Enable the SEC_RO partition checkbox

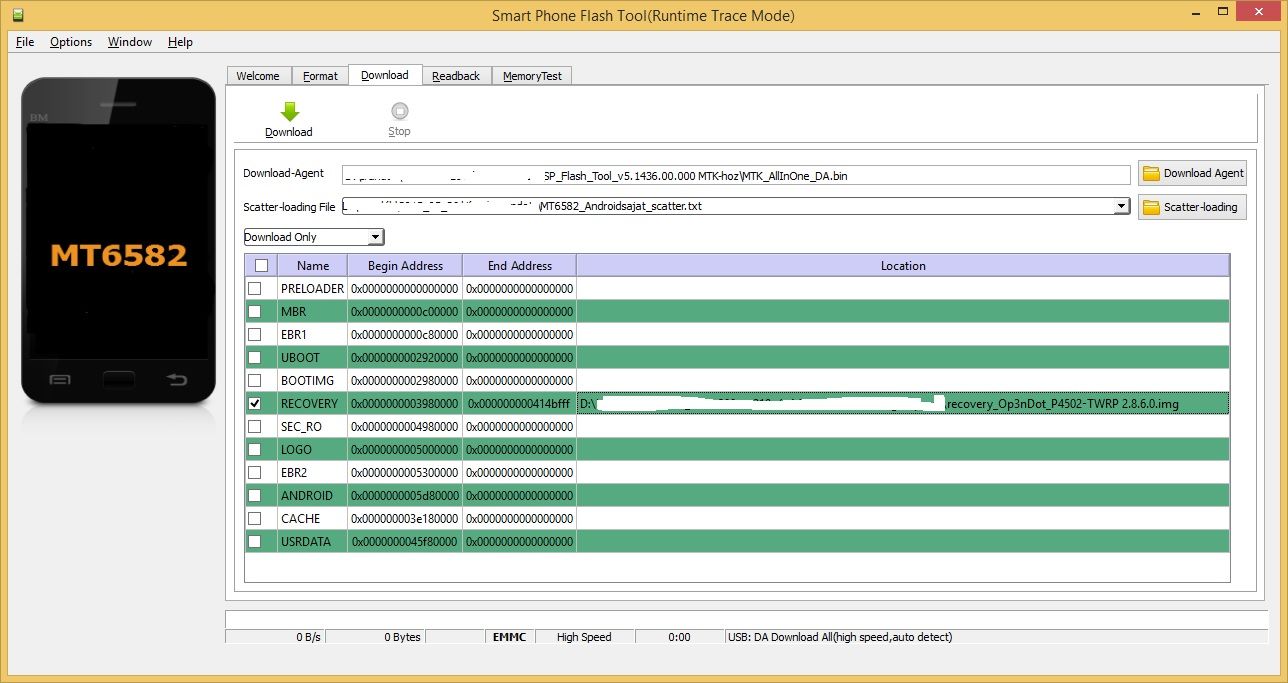click(255, 426)
